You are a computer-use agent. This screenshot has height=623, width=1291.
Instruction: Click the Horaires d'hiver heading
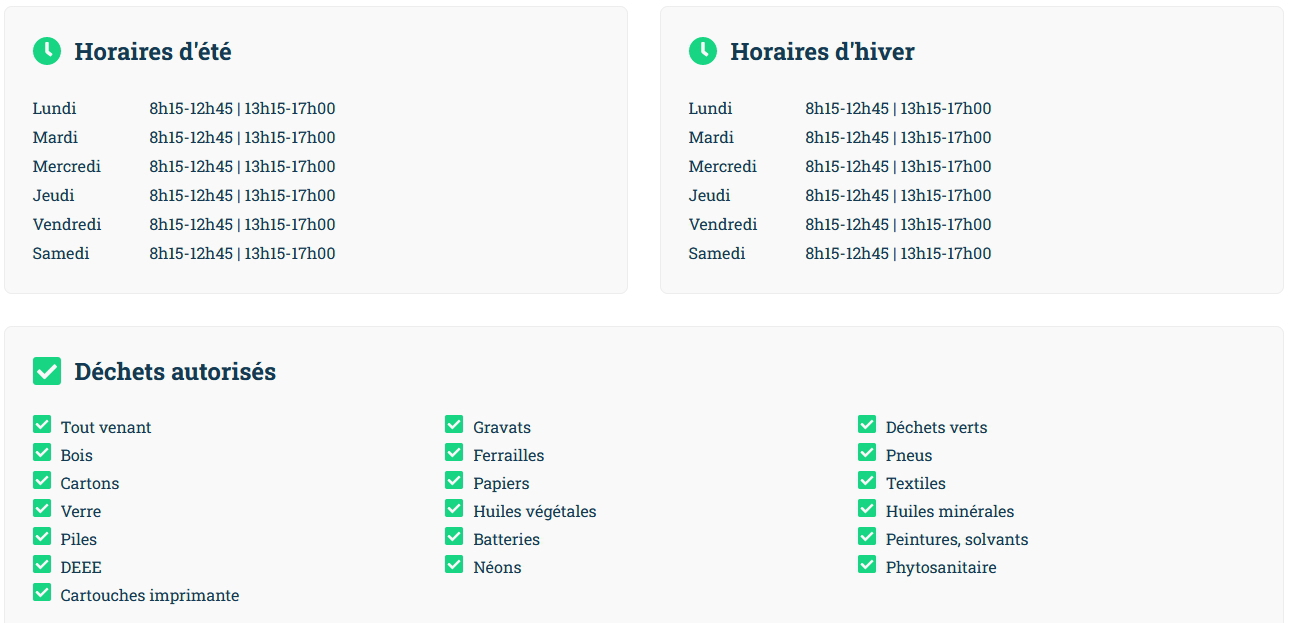822,52
